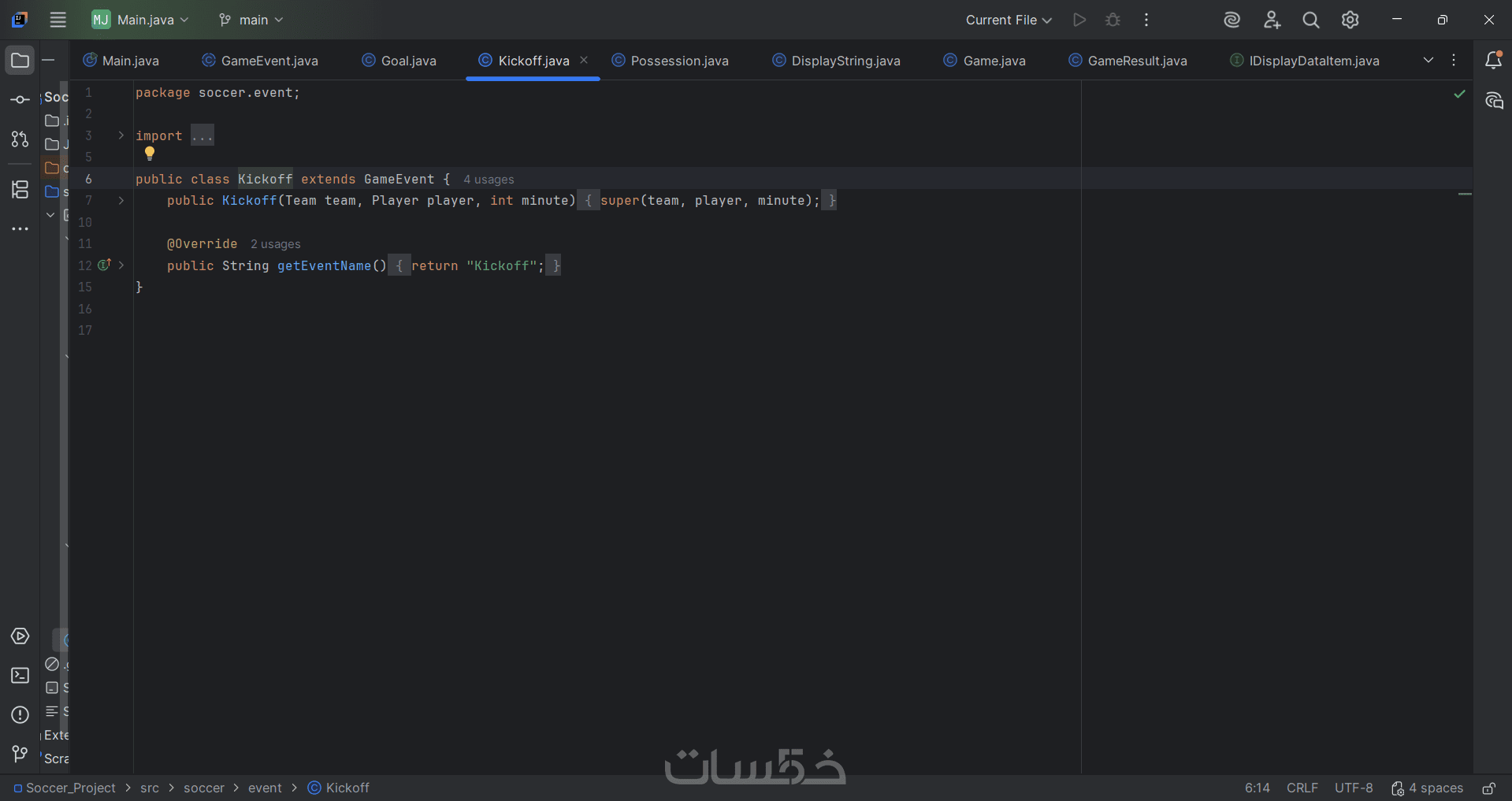Show more tool windows (three dots)

click(x=20, y=229)
